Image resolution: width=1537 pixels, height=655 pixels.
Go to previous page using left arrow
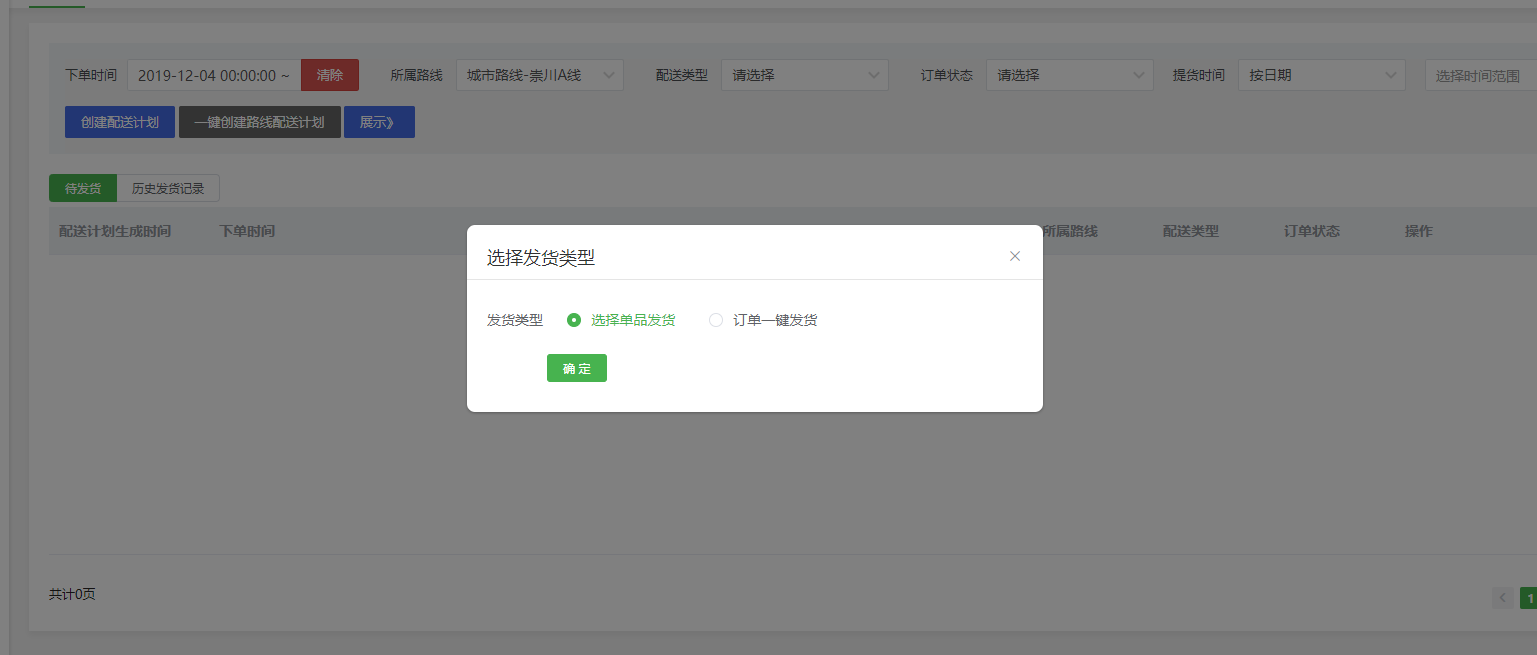1502,598
